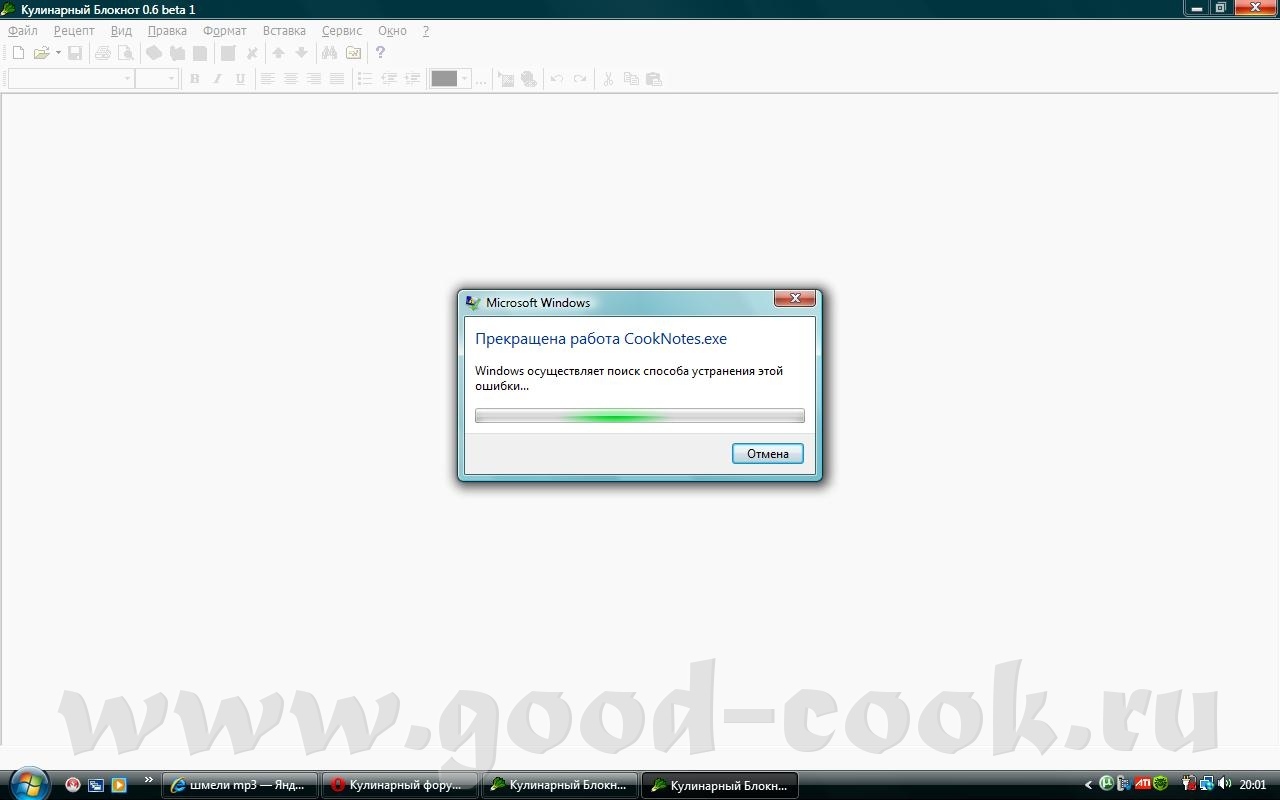This screenshot has width=1280, height=800.
Task: Decrease the indent
Action: pos(388,79)
